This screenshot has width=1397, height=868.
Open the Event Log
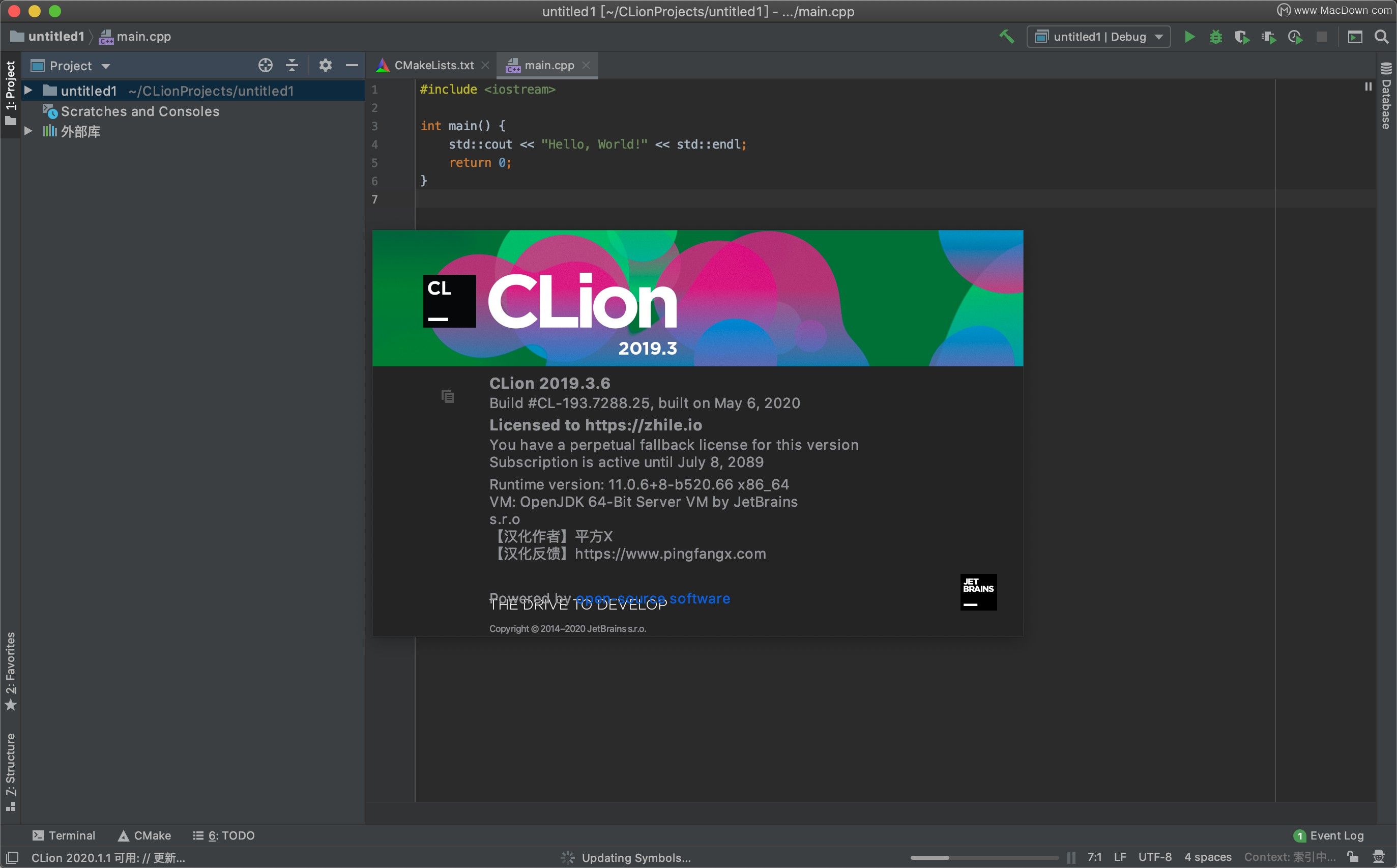pos(1329,835)
